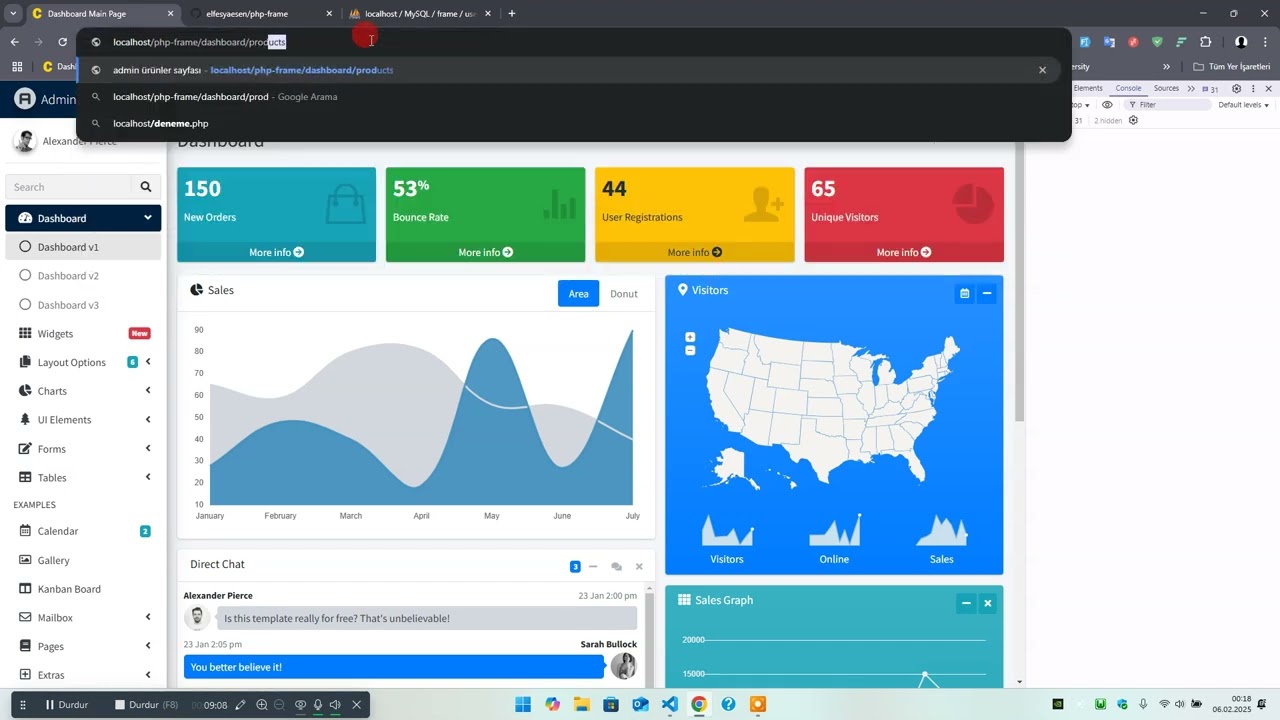Click the recorder zoom-in magnifier
Viewport: 1280px width, 720px height.
click(262, 705)
